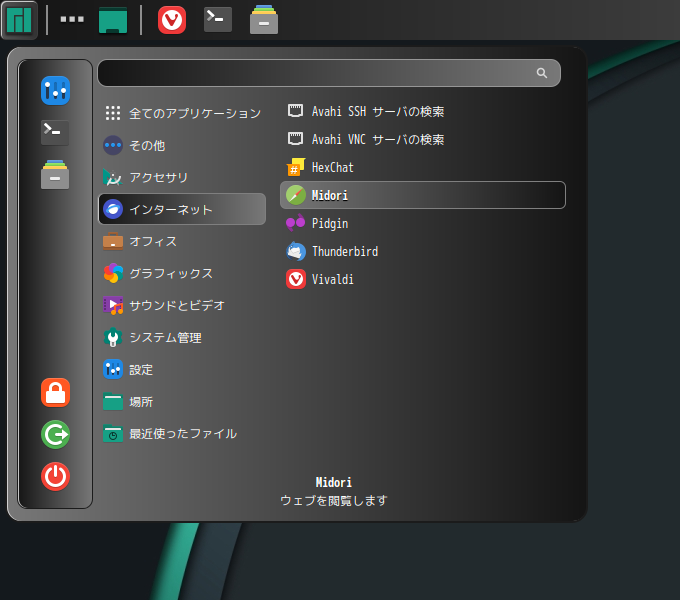Click the Midori compass icon
Viewport: 680px width, 600px height.
click(x=296, y=195)
